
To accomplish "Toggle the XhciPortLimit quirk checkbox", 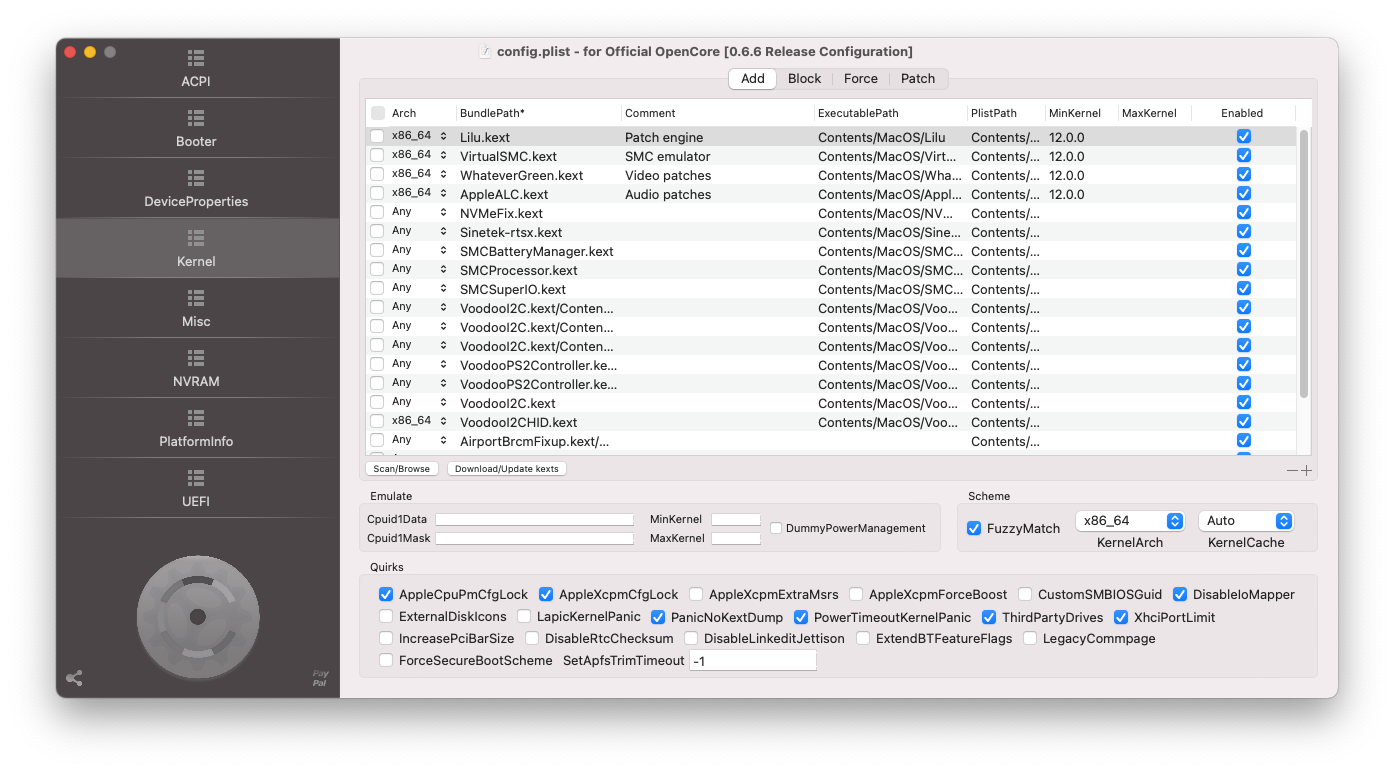I will coord(1121,617).
